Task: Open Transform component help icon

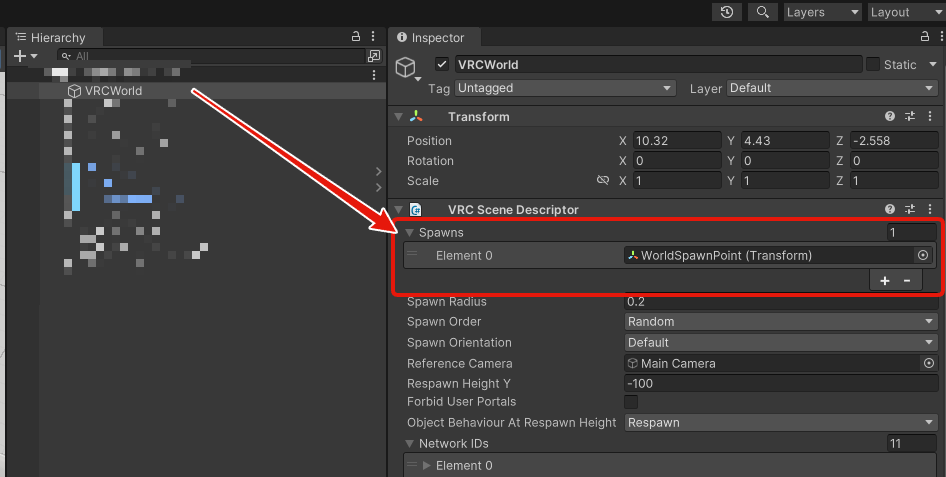Action: pyautogui.click(x=890, y=116)
